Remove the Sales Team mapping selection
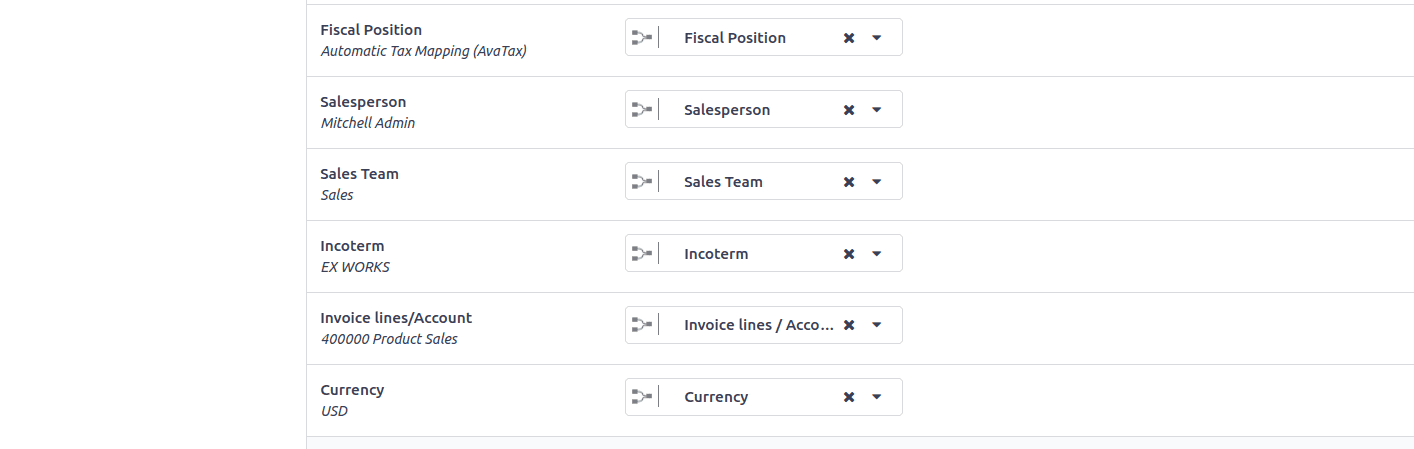Screen dimensions: 1414x449 (849, 182)
